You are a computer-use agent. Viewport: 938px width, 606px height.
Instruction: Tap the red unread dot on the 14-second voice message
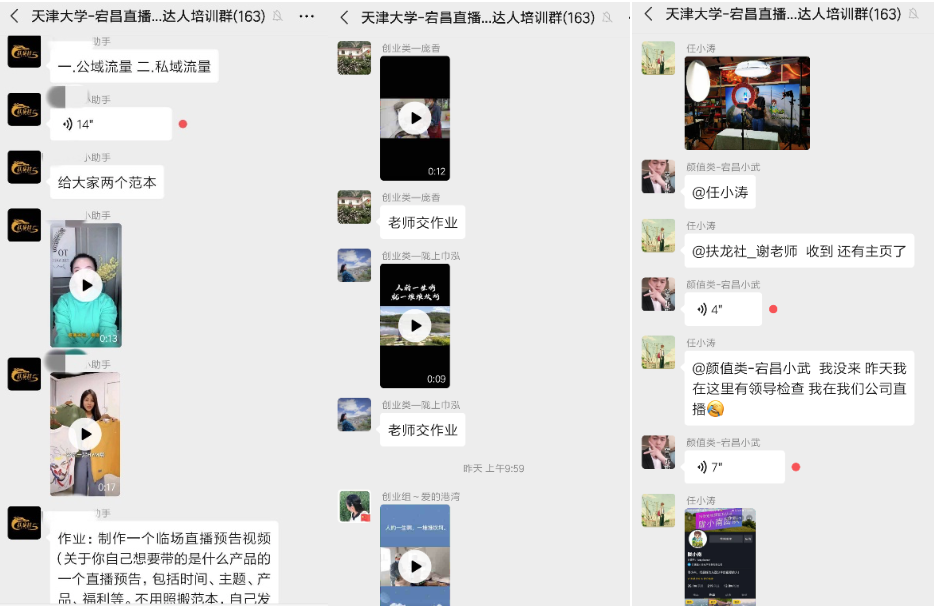(x=181, y=124)
